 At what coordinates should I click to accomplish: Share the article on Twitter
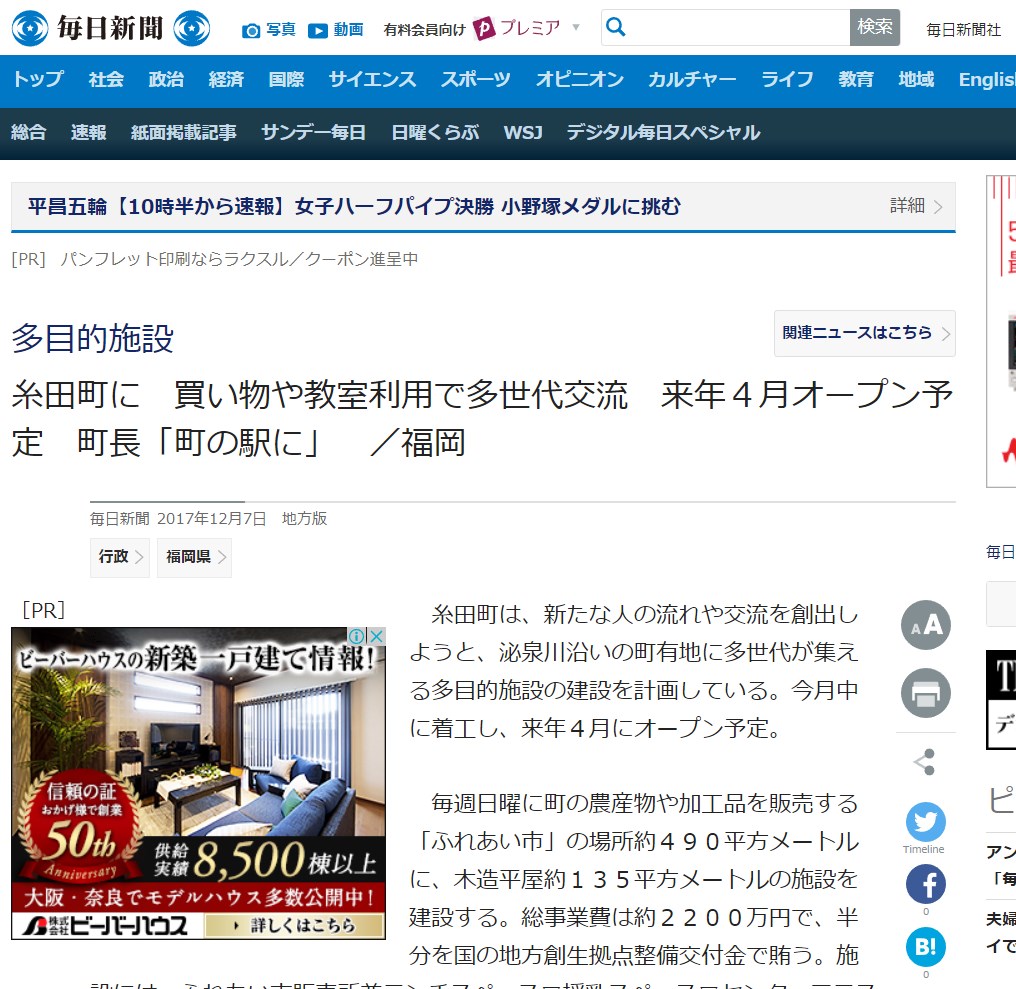(x=925, y=822)
